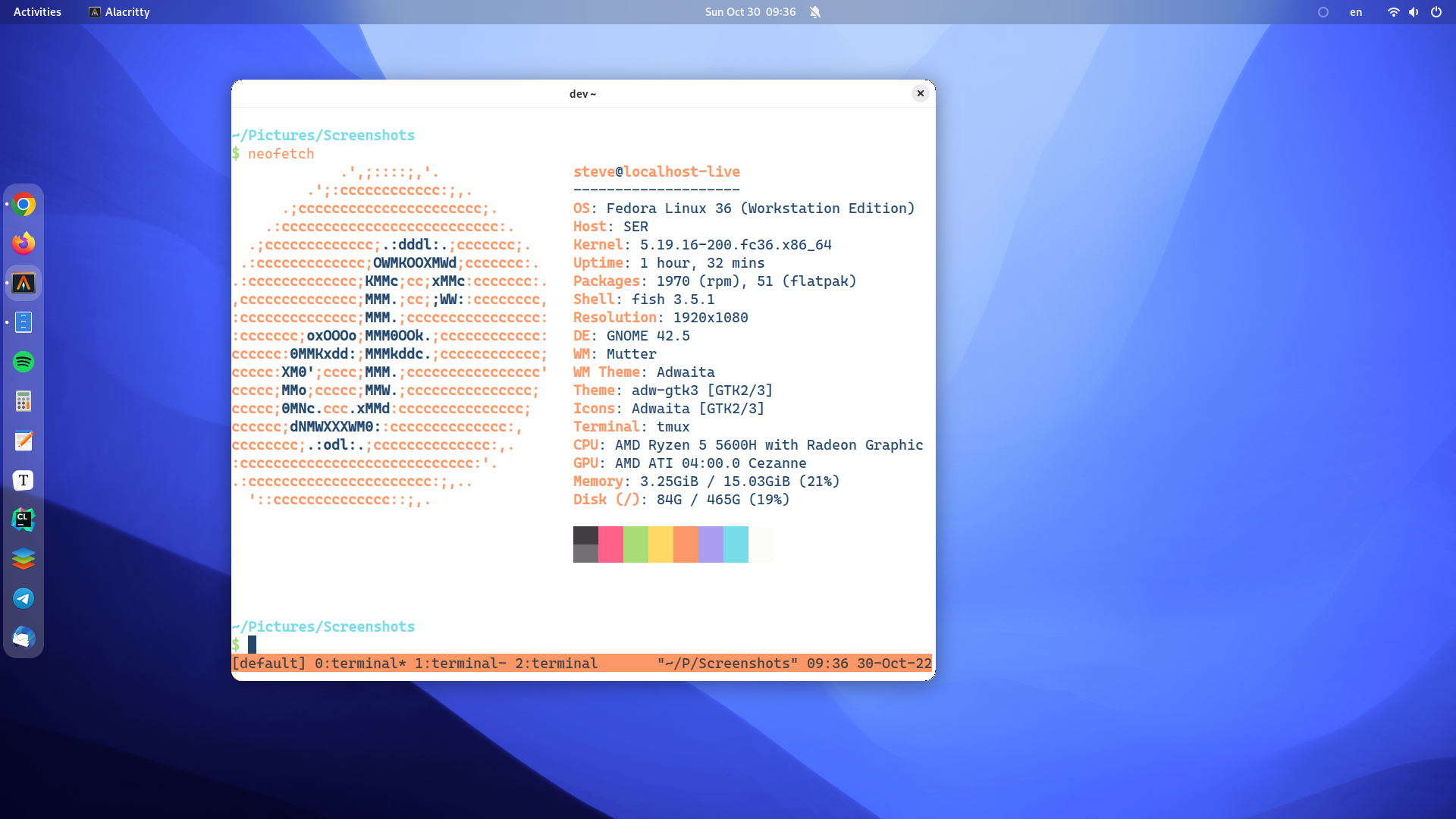The height and width of the screenshot is (819, 1456).
Task: Open the Activities overview
Action: click(x=36, y=11)
